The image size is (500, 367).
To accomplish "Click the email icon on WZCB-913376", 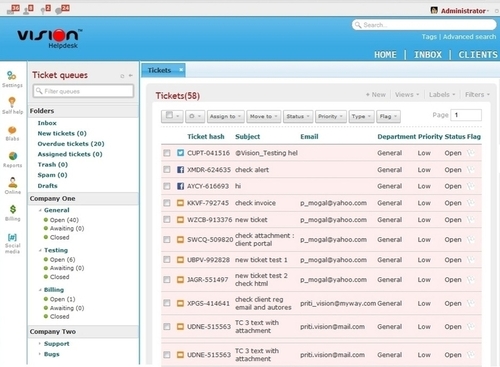I will click(x=180, y=220).
